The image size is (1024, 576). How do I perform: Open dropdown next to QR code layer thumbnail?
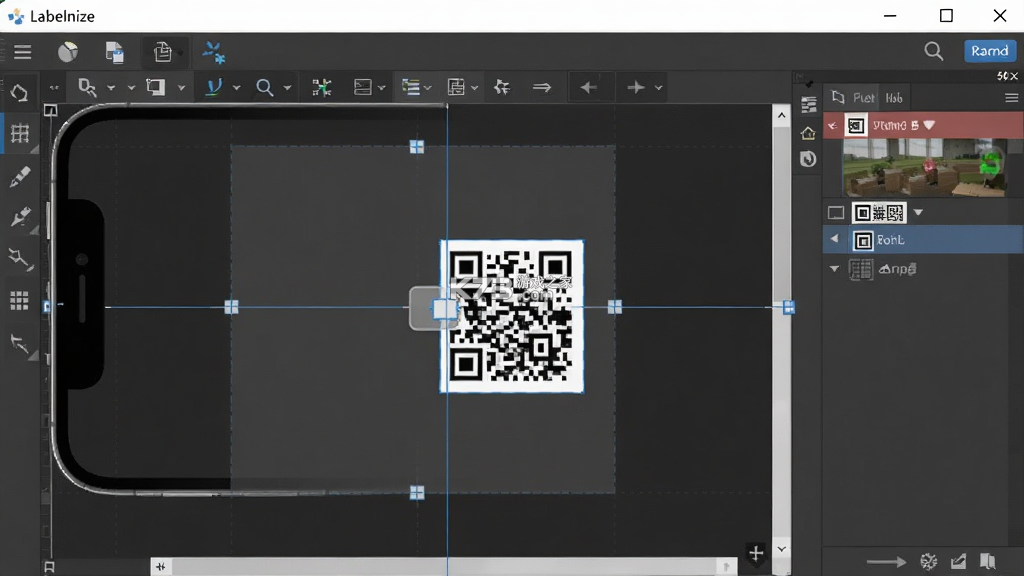918,212
